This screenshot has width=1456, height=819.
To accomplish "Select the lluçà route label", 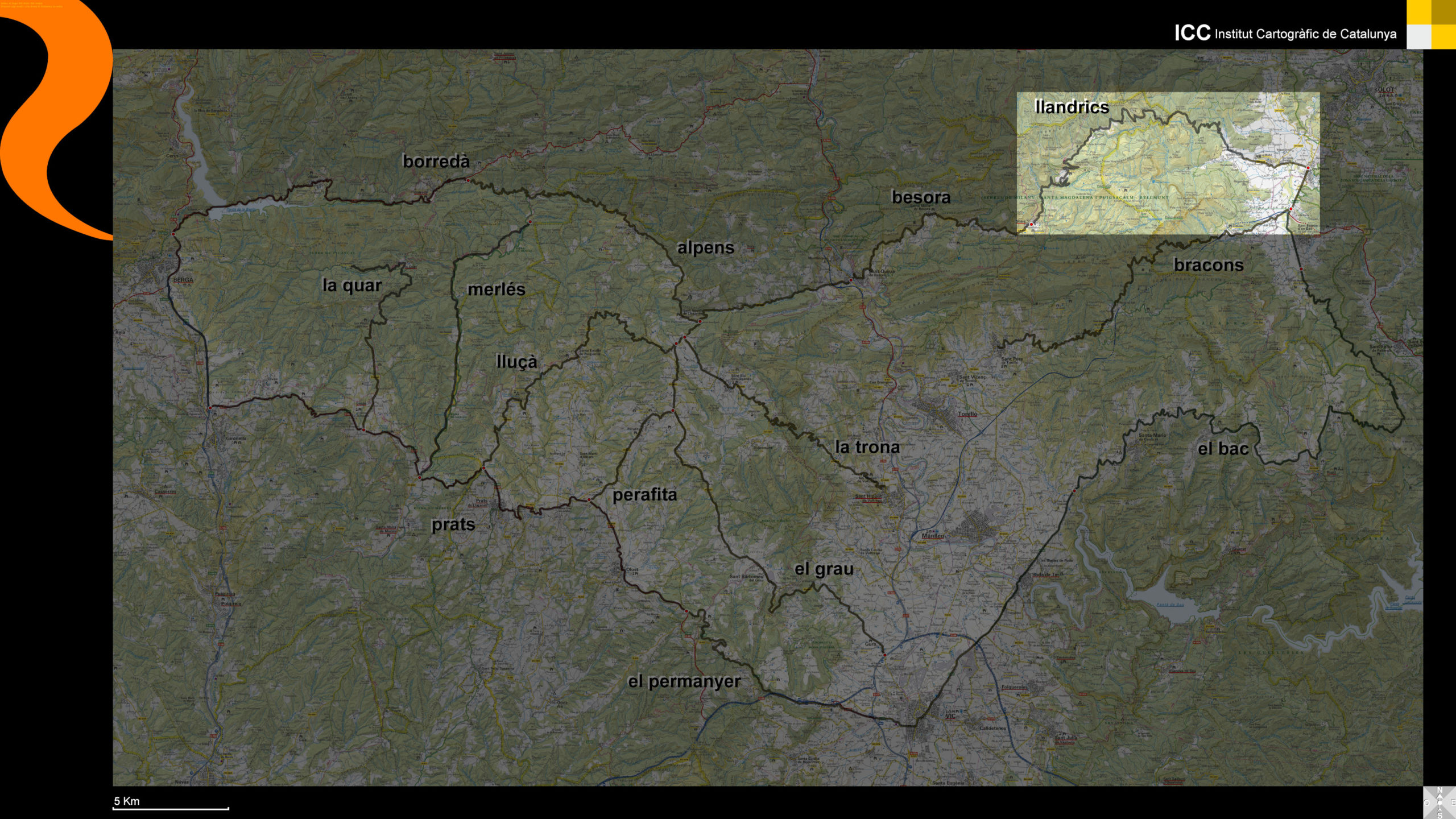I will point(516,362).
